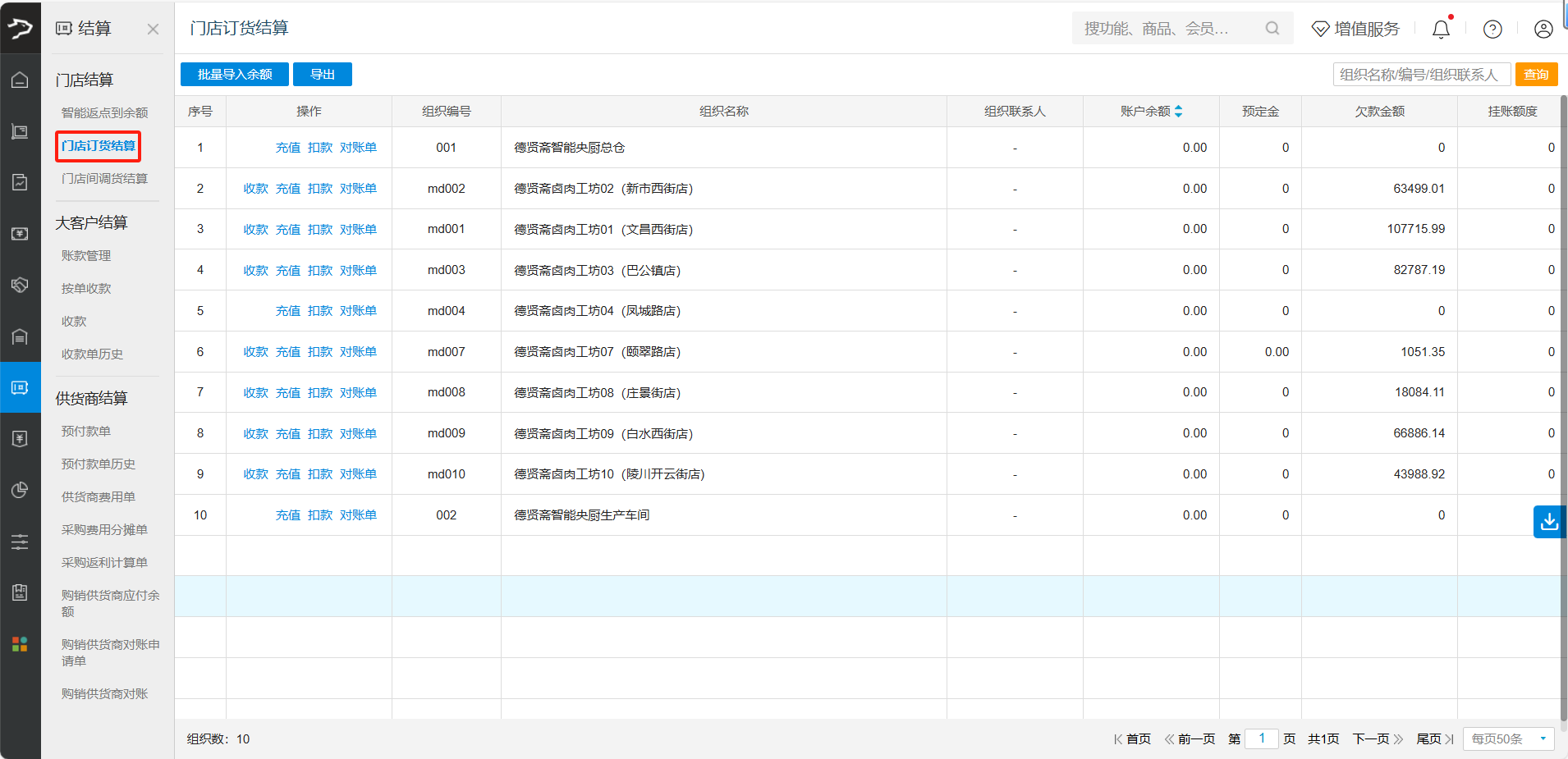The height and width of the screenshot is (759, 1568).
Task: Click the orange 查询 button
Action: [x=1536, y=75]
